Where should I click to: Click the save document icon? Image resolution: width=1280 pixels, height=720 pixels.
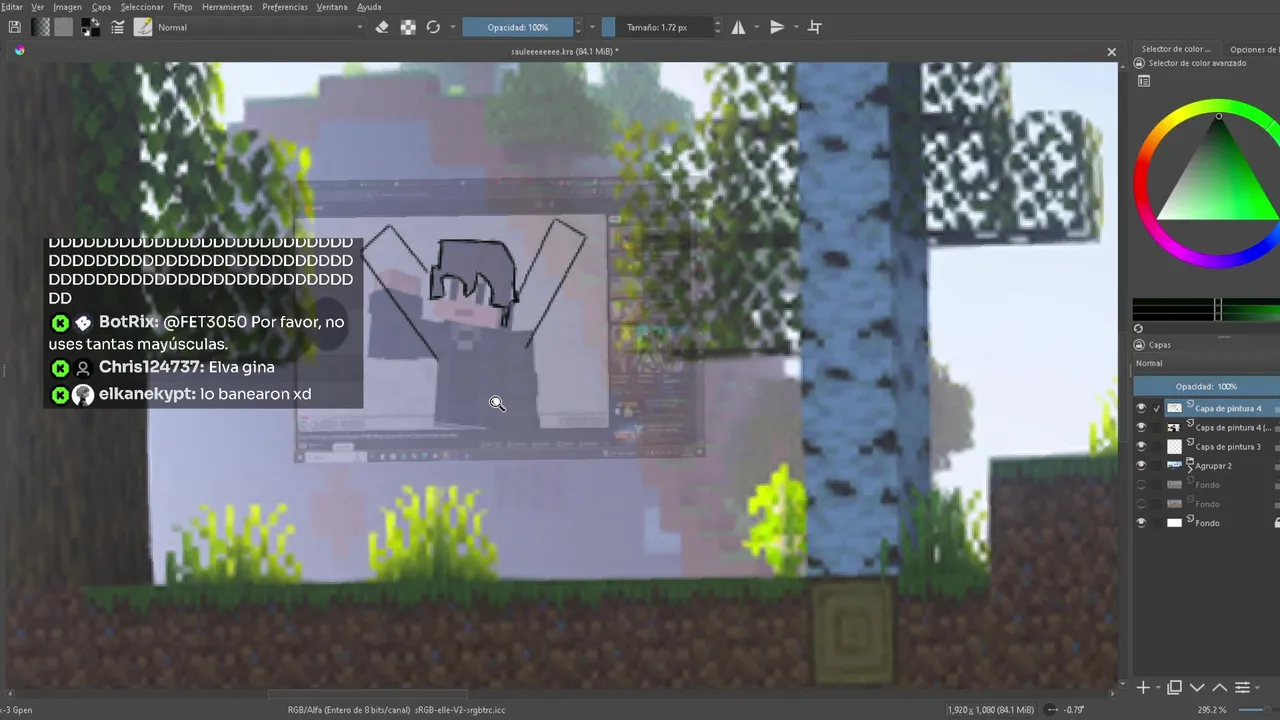(x=14, y=27)
